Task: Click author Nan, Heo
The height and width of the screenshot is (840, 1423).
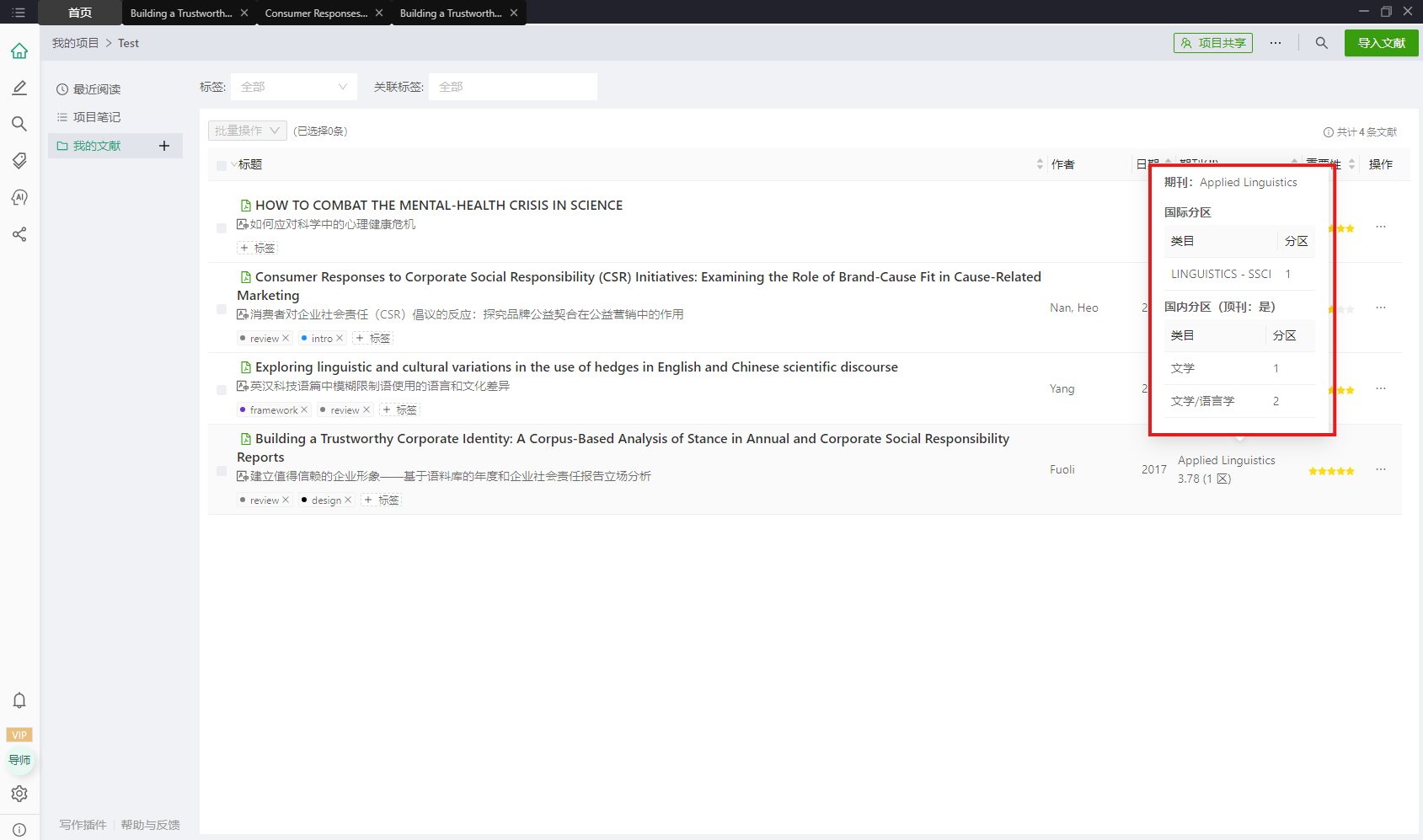Action: coord(1074,308)
